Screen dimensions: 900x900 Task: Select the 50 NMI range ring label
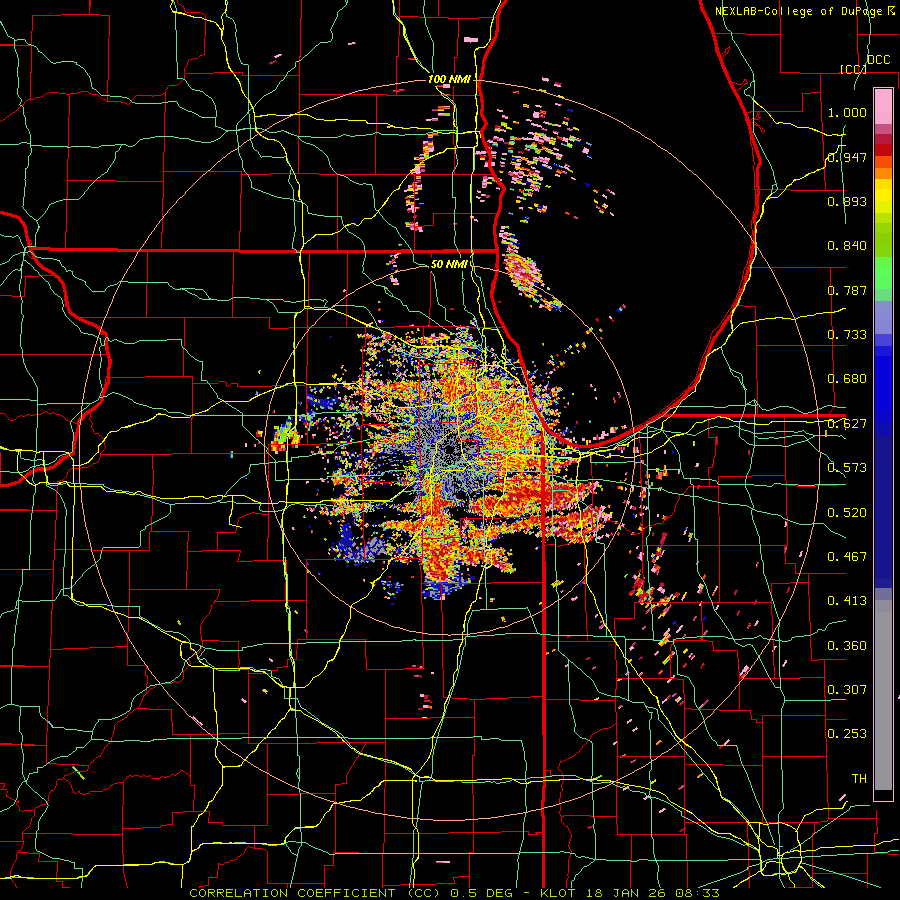(449, 264)
